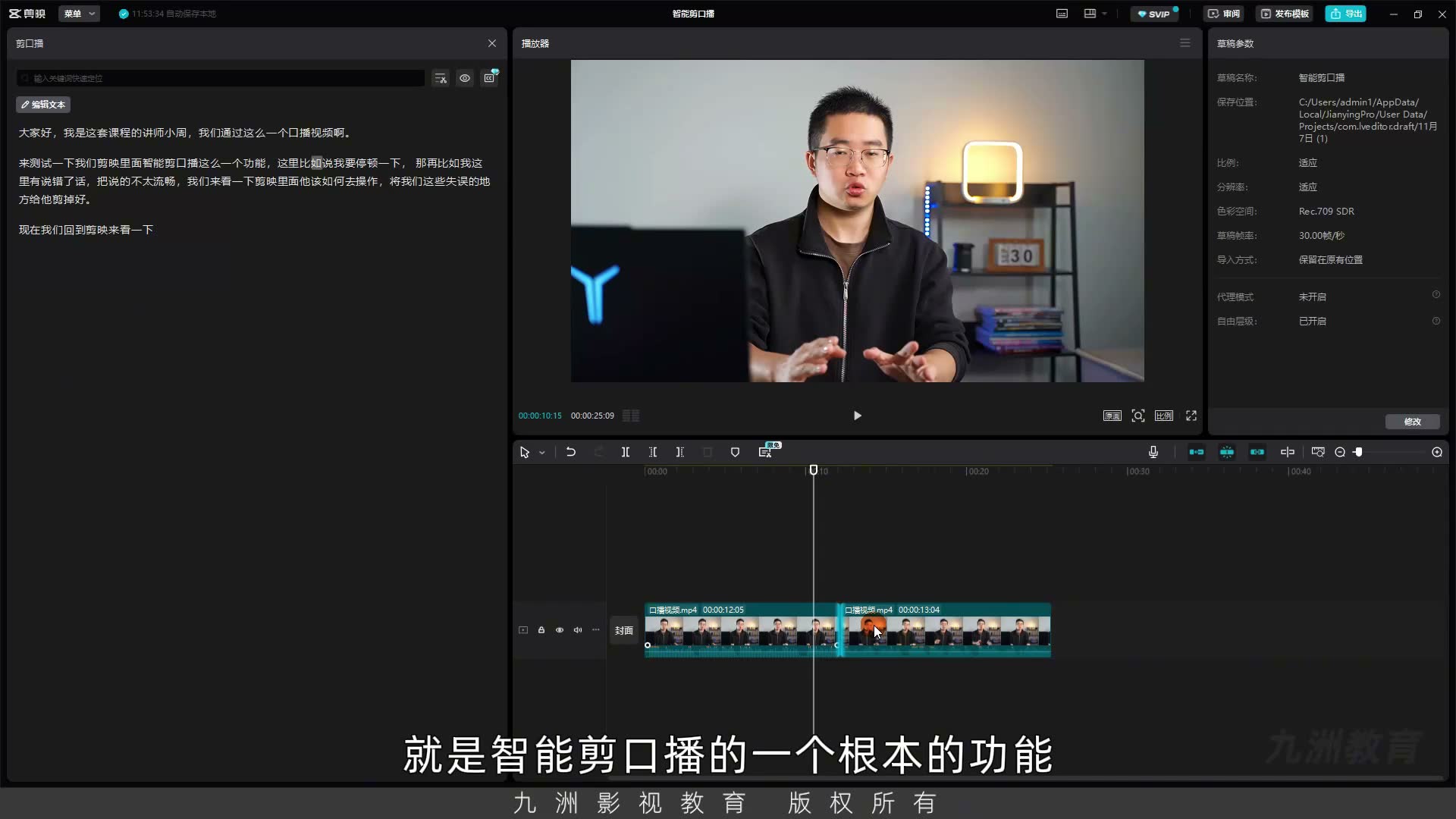1456x819 pixels.
Task: Click the undo arrow in timeline toolbar
Action: click(x=571, y=452)
